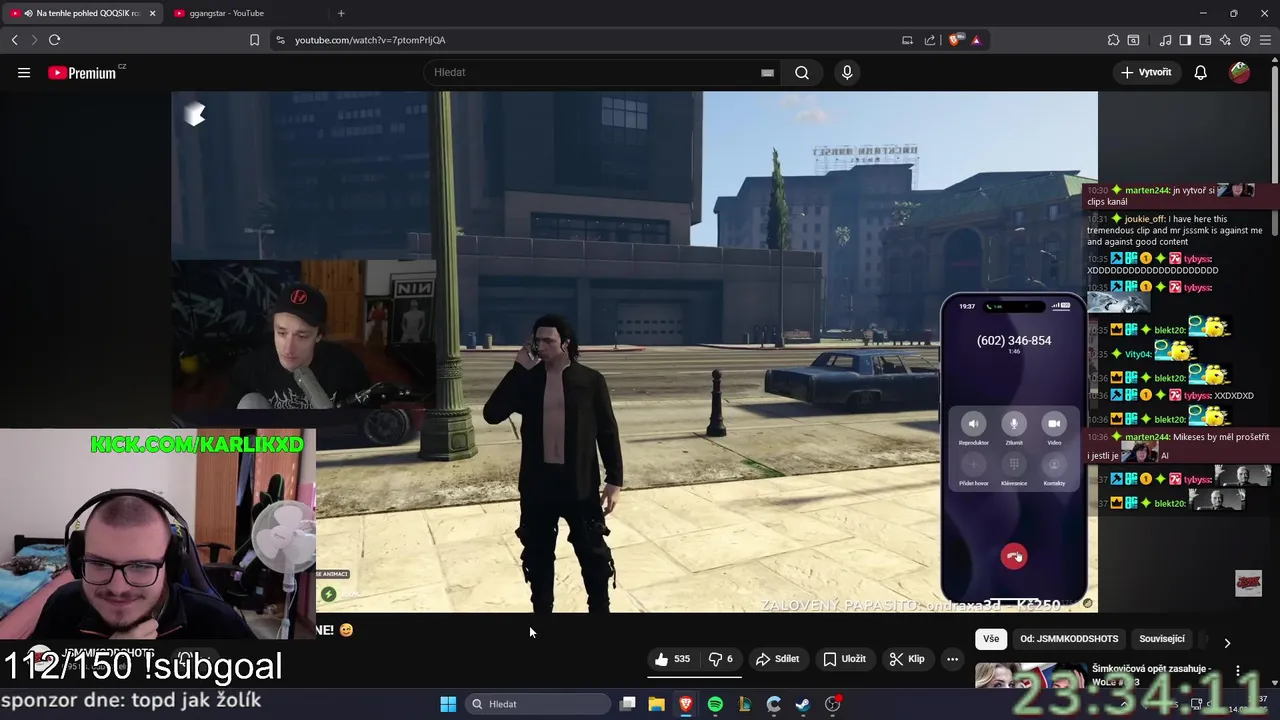Click the Vytvořit create button
The image size is (1280, 720).
click(x=1146, y=72)
